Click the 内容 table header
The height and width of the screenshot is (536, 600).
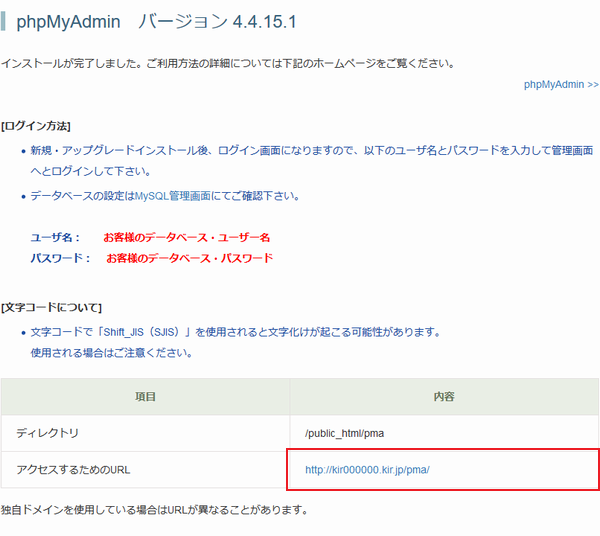pyautogui.click(x=444, y=397)
